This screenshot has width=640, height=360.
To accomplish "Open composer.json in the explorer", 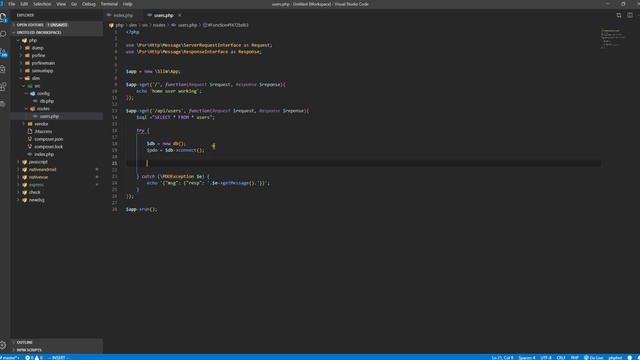I will tap(57, 139).
